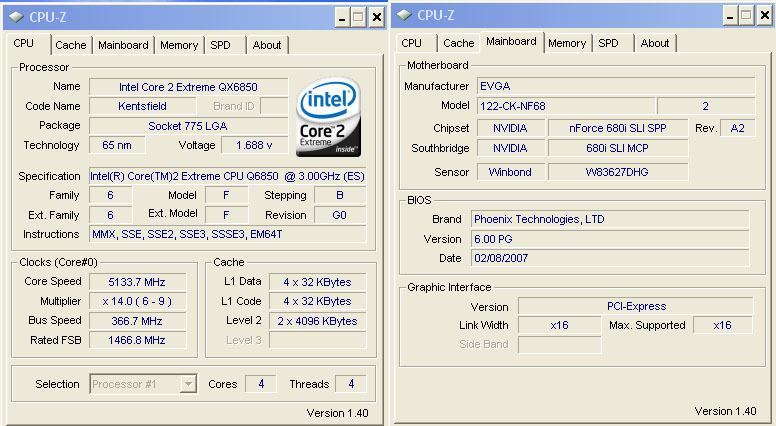776x426 pixels.
Task: Close the left CPU-Z window
Action: (377, 18)
